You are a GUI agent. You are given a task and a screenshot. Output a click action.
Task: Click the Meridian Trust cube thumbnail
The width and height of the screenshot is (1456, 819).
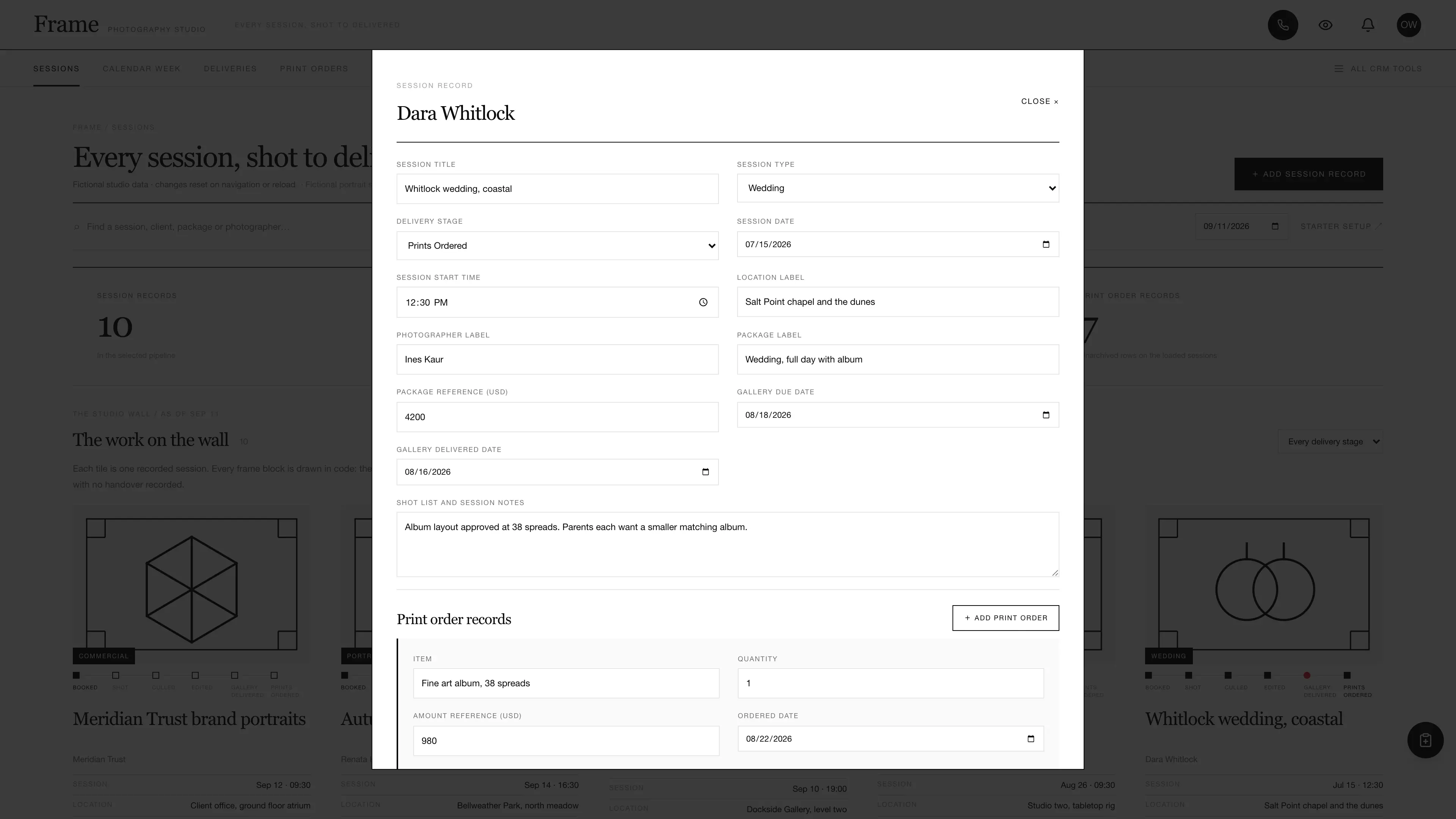191,584
